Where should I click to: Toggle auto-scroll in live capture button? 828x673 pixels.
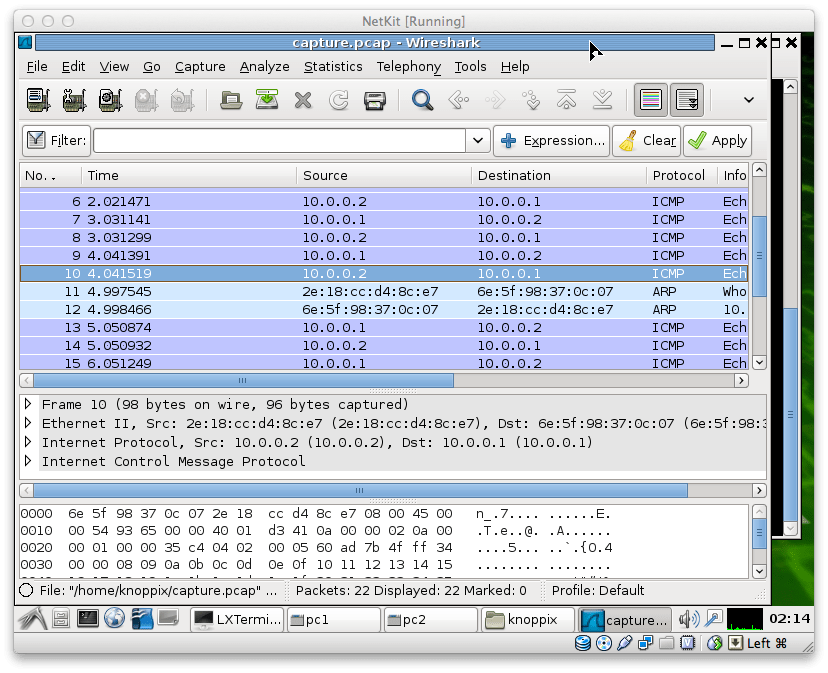coord(687,99)
